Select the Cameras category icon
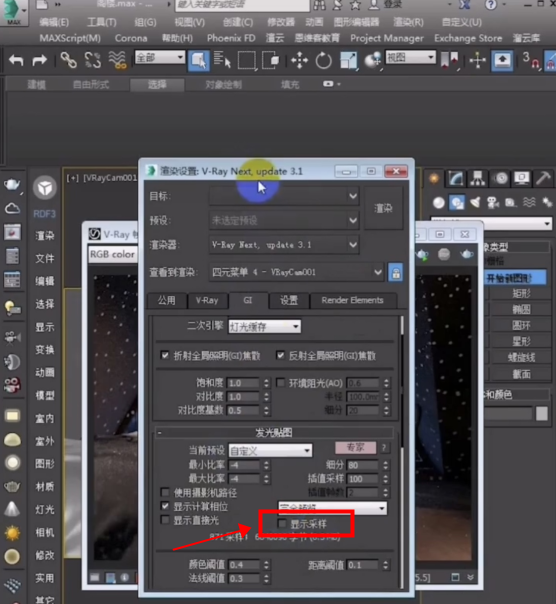Image resolution: width=556 pixels, height=604 pixels. point(493,203)
